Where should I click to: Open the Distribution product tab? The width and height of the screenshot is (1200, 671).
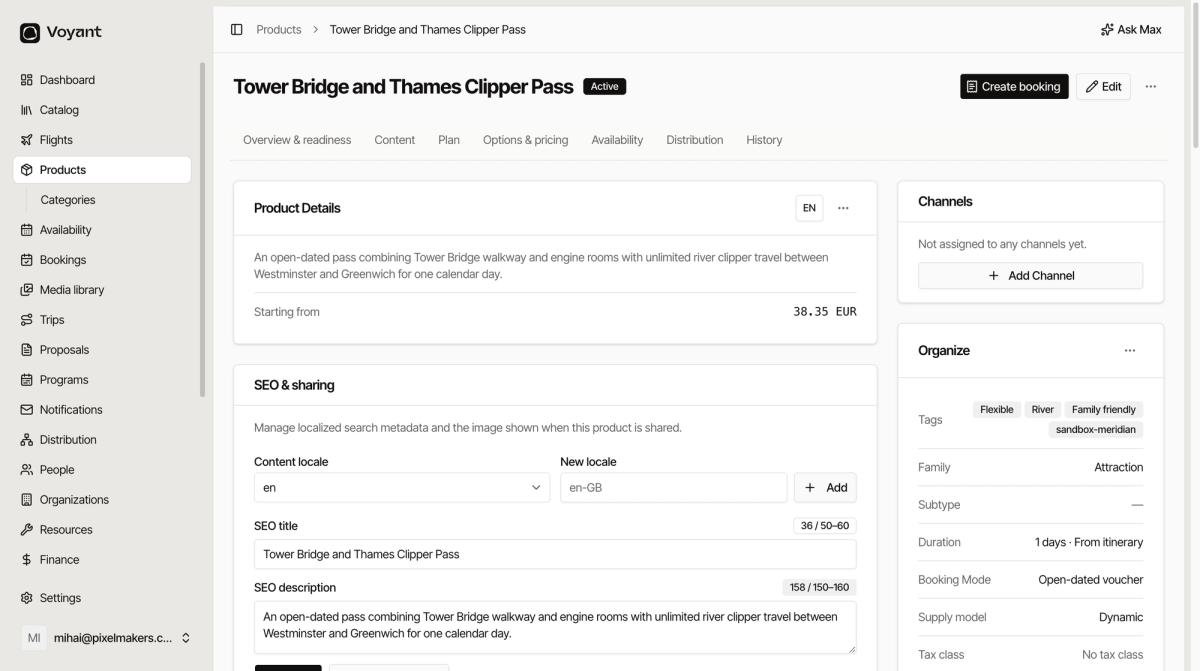click(695, 140)
